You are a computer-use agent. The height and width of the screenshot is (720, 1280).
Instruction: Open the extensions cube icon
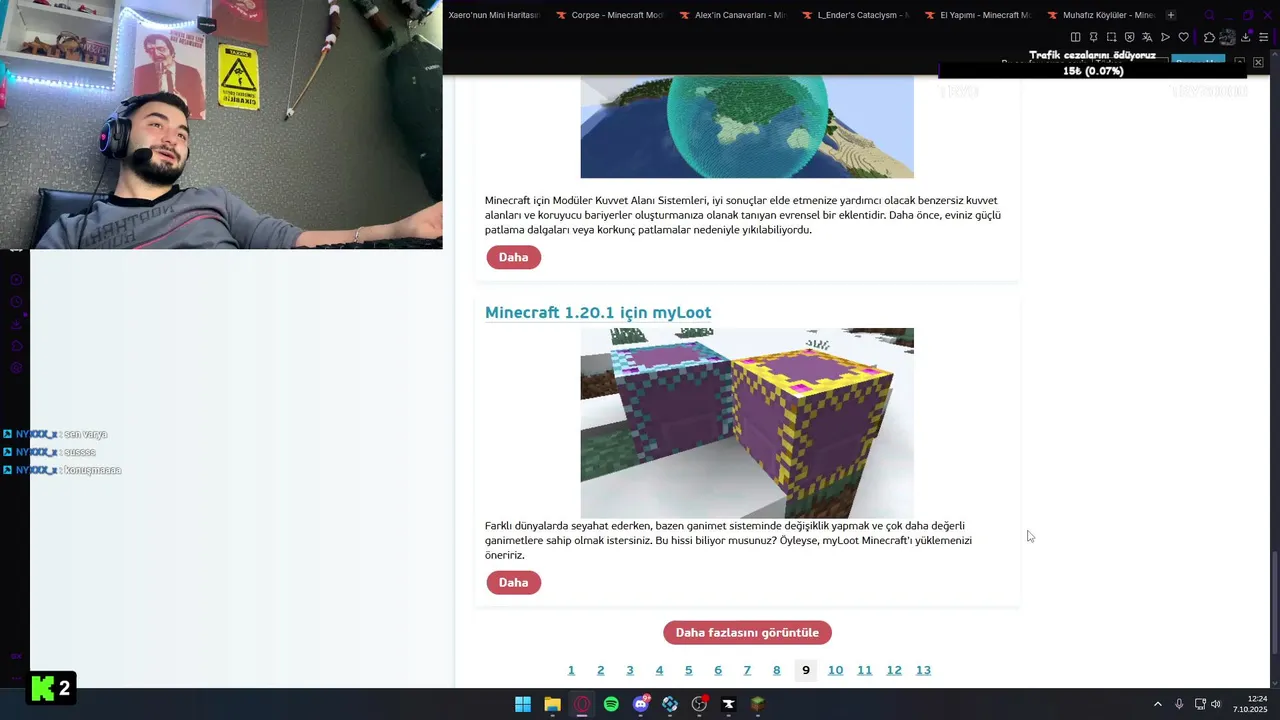point(1209,37)
